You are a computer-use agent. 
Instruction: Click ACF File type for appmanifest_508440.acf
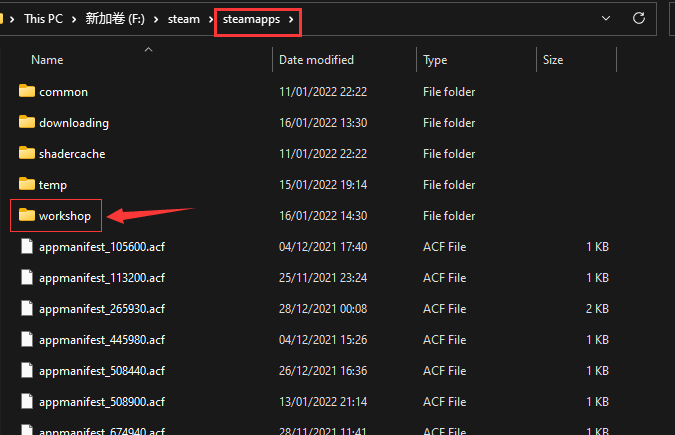coord(444,371)
